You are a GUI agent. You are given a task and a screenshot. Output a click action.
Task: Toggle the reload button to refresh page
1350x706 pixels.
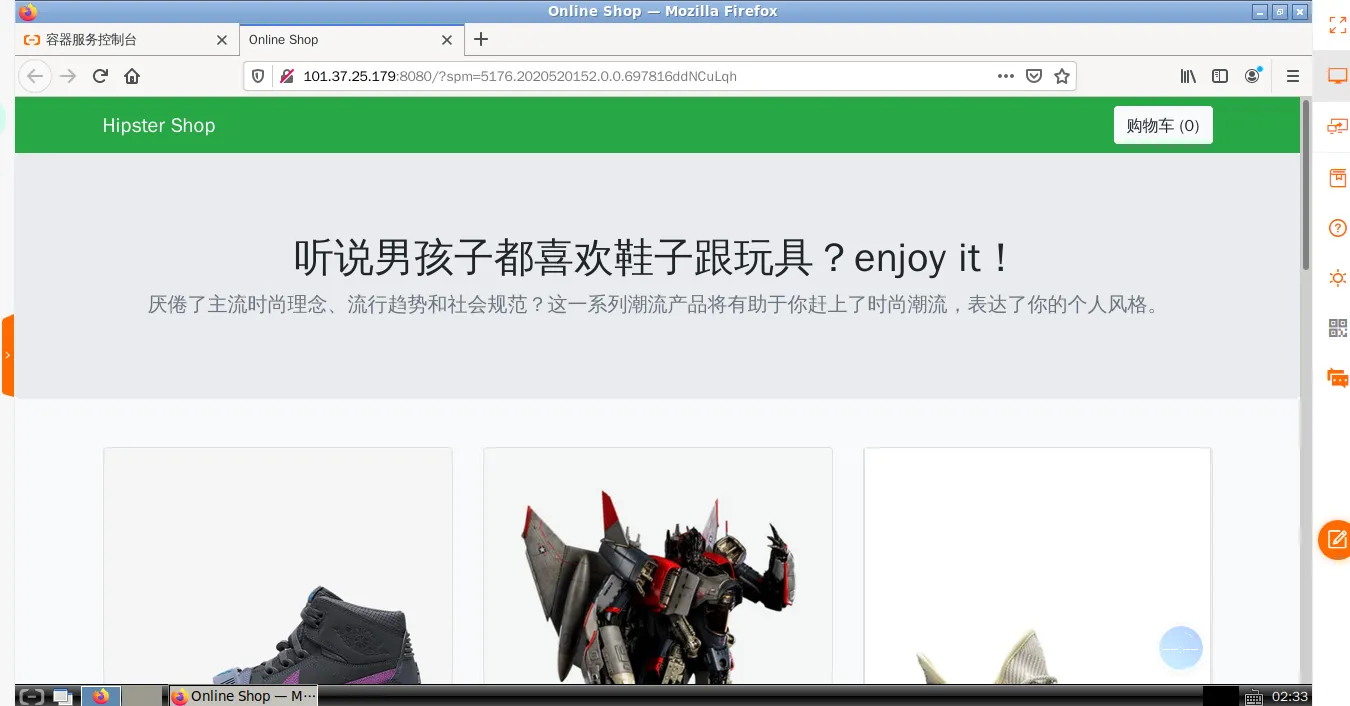[100, 75]
